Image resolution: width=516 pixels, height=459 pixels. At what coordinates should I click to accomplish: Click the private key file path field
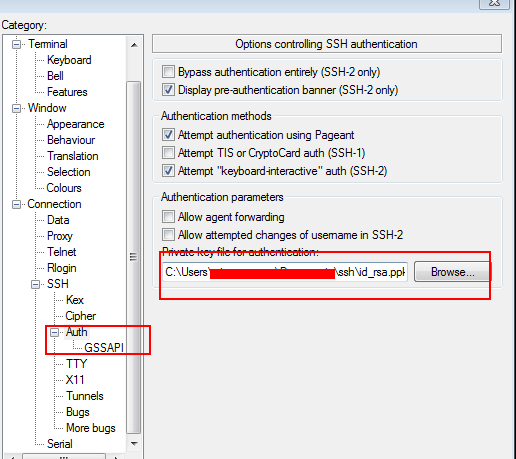(x=285, y=272)
